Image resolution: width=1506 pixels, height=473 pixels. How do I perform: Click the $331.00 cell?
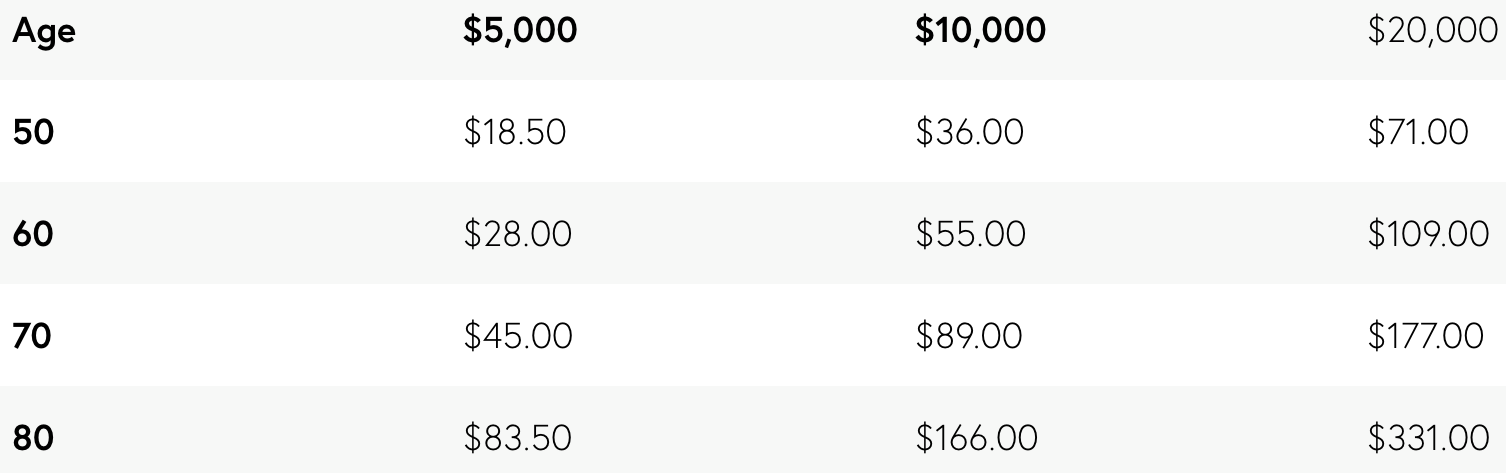(x=1429, y=439)
